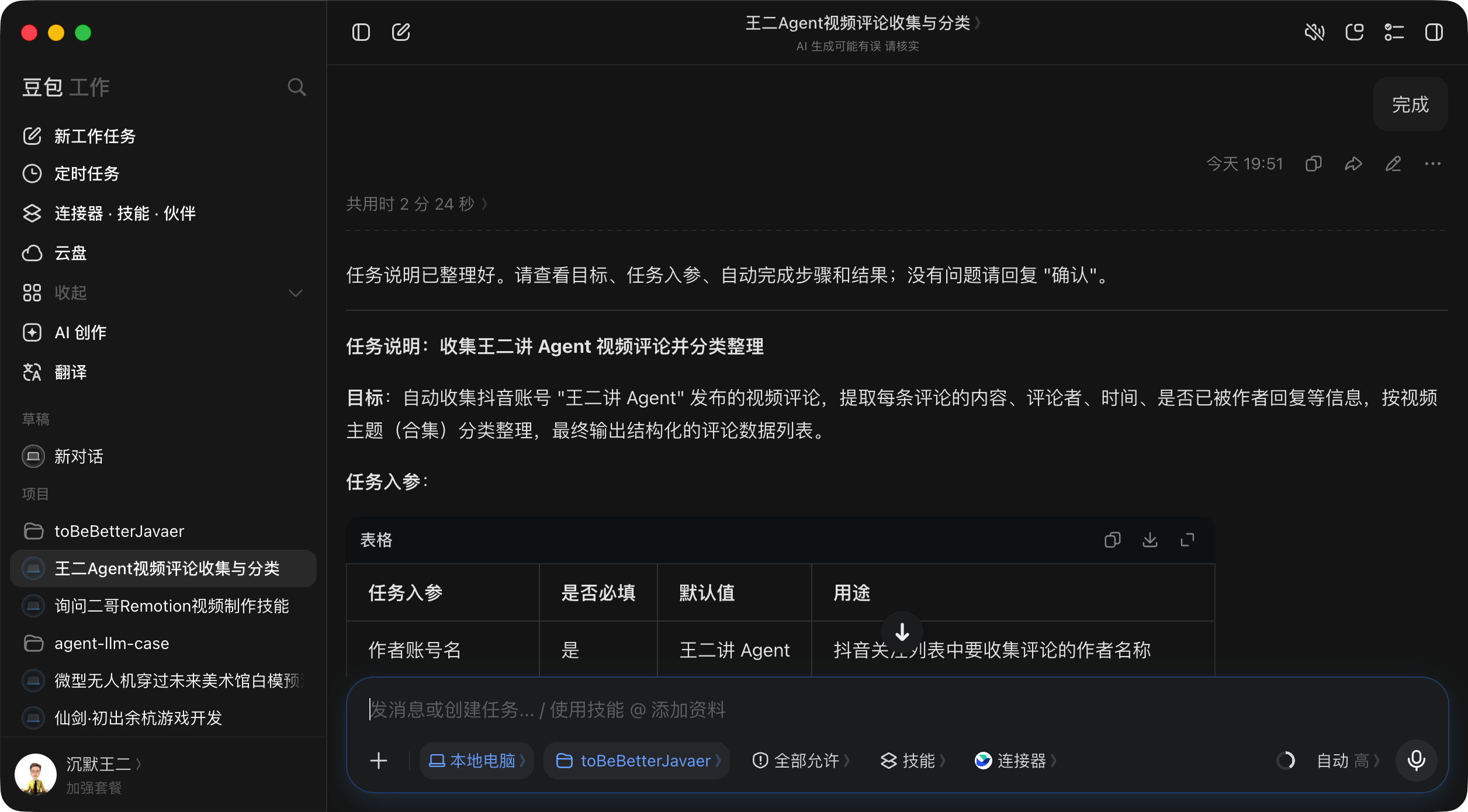Copy the message next to 今天 19:51
The height and width of the screenshot is (812, 1468).
click(x=1314, y=164)
